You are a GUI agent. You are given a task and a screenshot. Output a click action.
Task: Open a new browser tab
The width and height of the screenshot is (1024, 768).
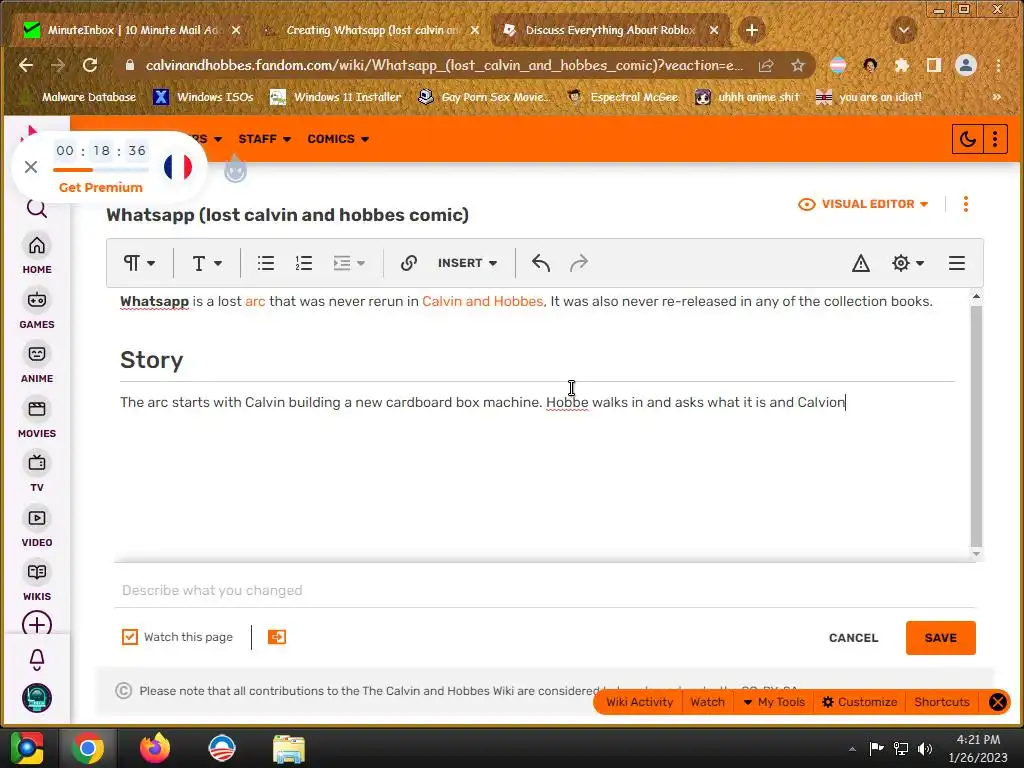752,30
